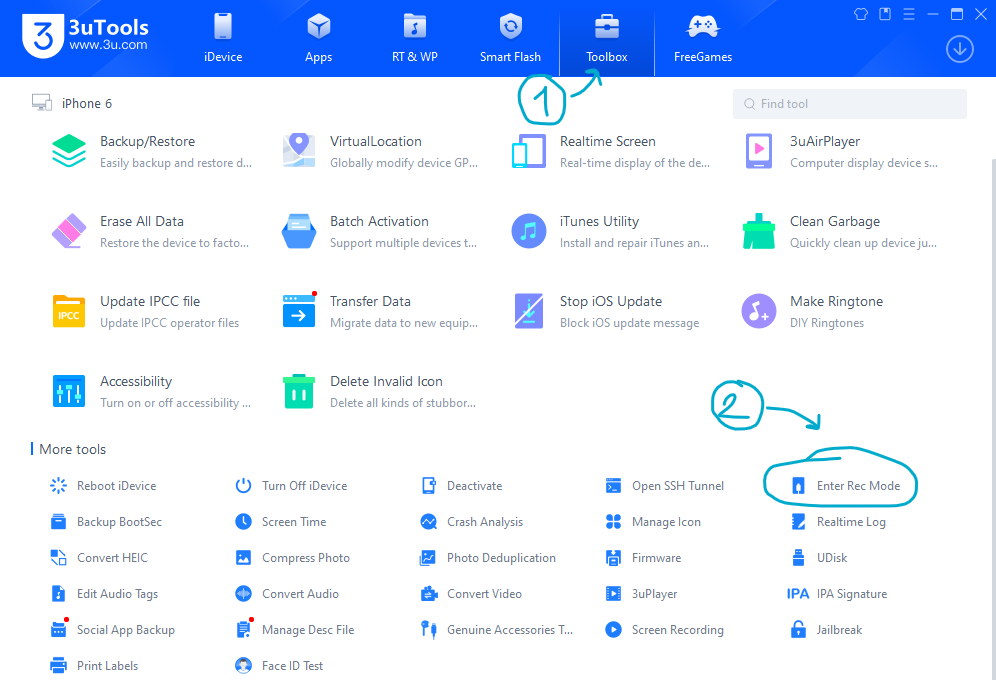Viewport: 996px width, 680px height.
Task: Click the Find tool search field
Action: [x=850, y=103]
